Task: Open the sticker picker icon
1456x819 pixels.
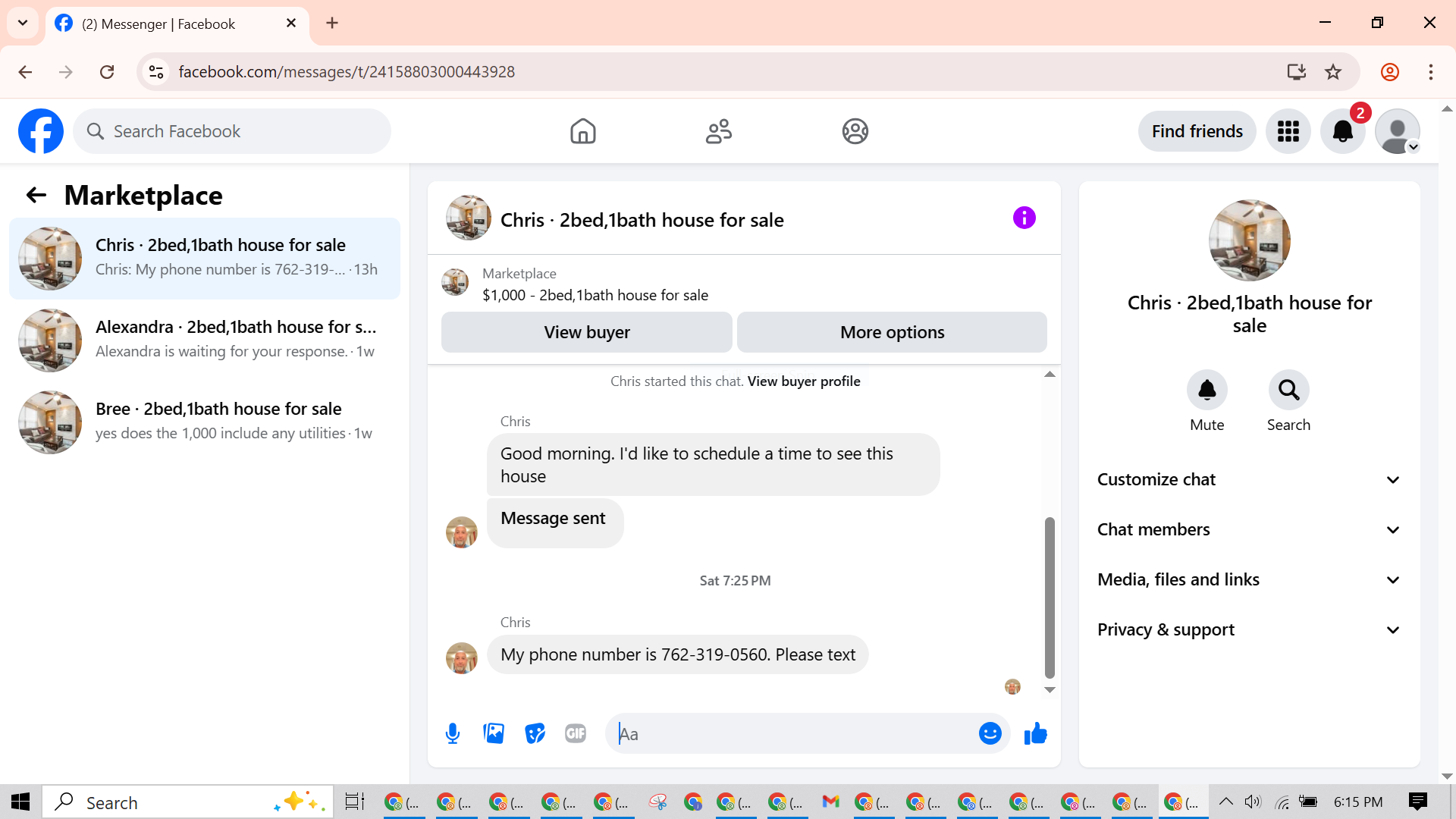Action: pos(535,733)
